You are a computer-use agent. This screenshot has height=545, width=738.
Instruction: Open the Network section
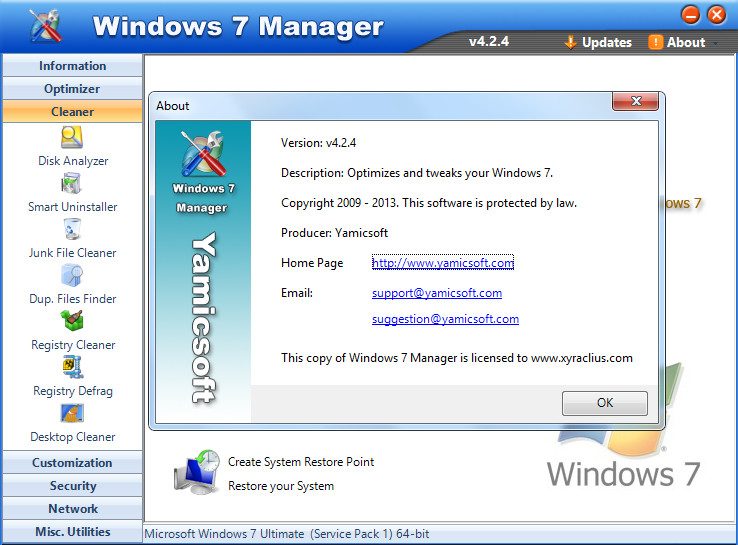(x=72, y=509)
